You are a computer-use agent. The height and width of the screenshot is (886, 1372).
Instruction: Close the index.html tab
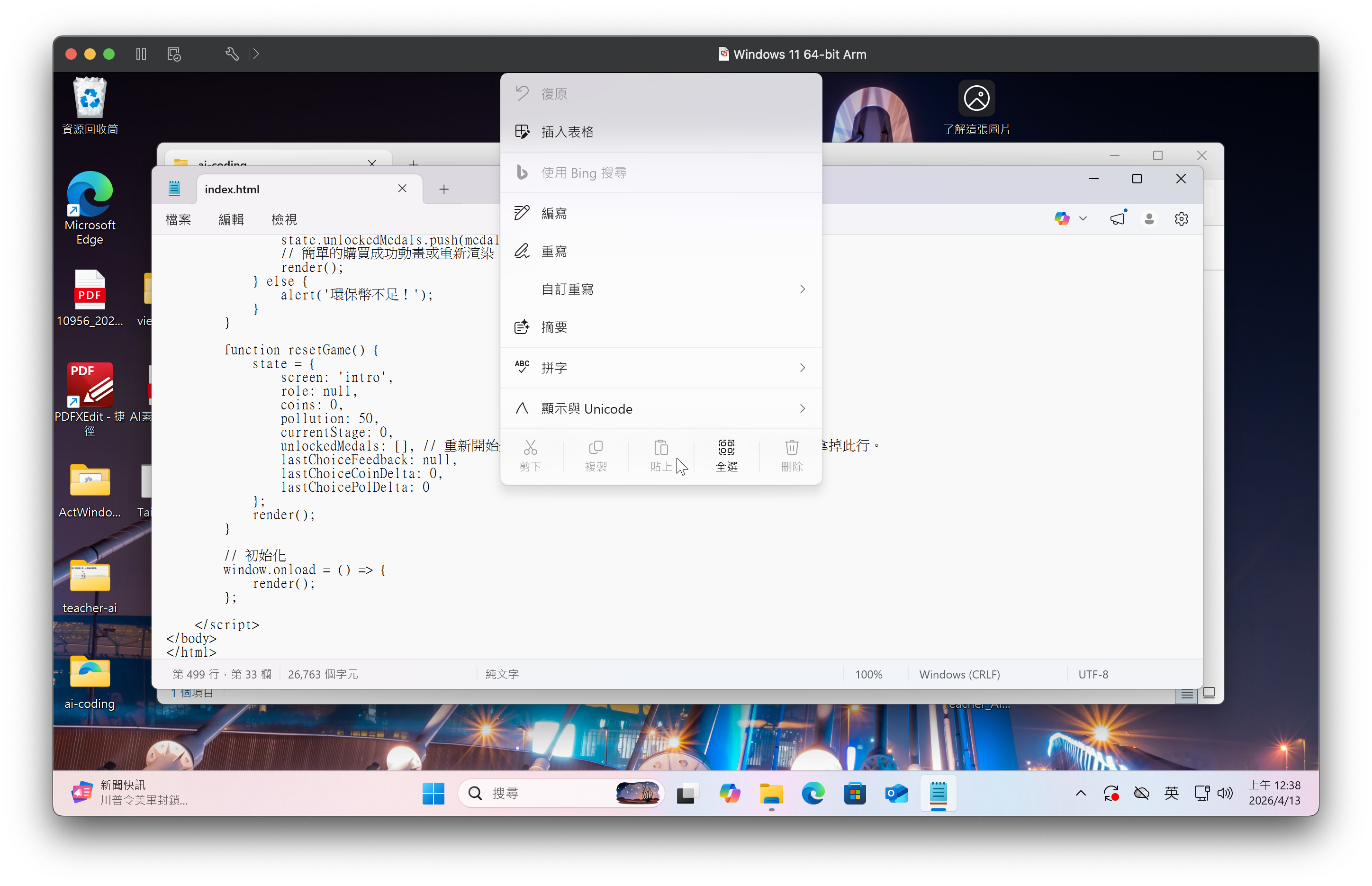pos(402,189)
